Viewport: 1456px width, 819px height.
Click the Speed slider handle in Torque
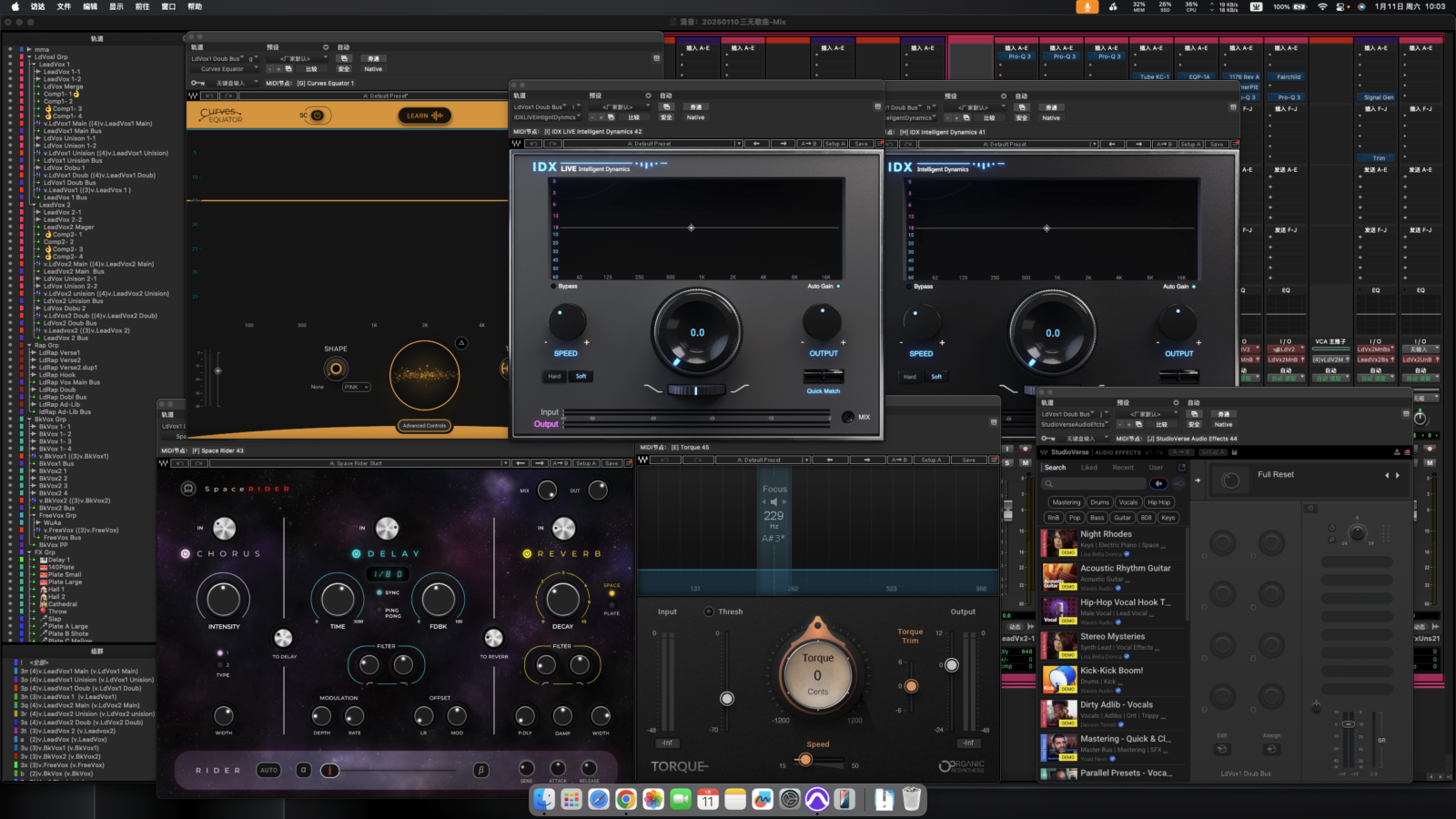pyautogui.click(x=804, y=759)
